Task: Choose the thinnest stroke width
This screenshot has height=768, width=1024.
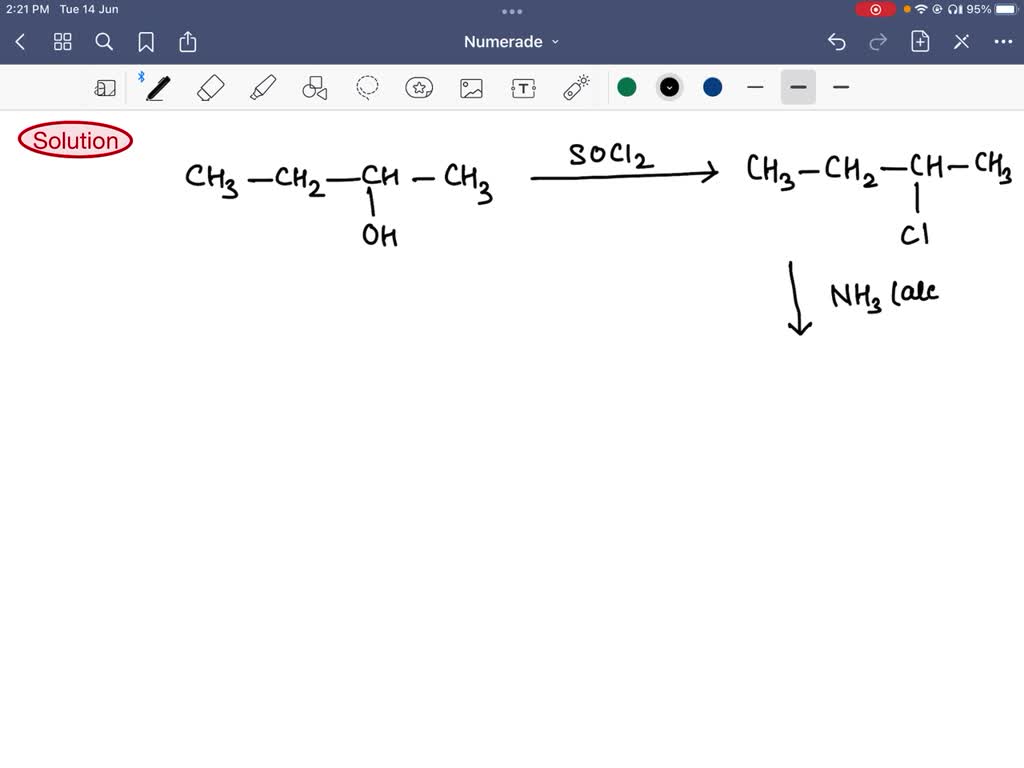Action: tap(755, 87)
